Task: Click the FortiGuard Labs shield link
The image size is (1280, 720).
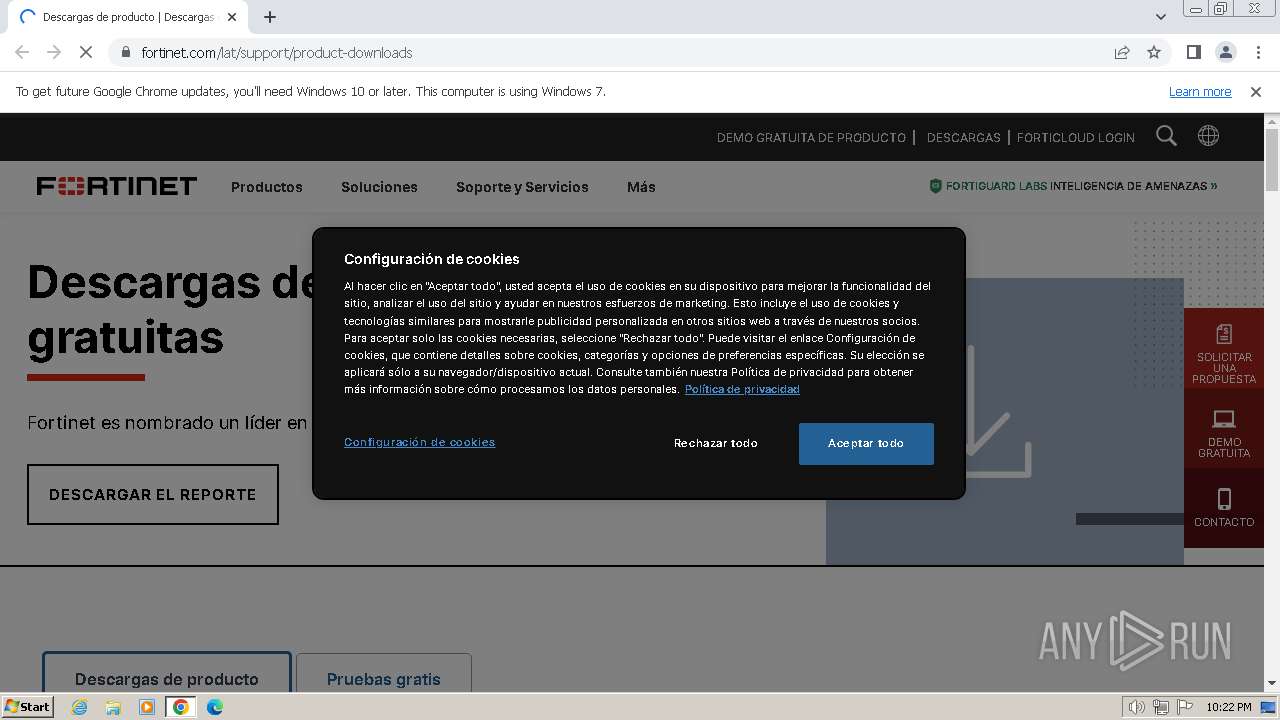Action: coord(1073,186)
